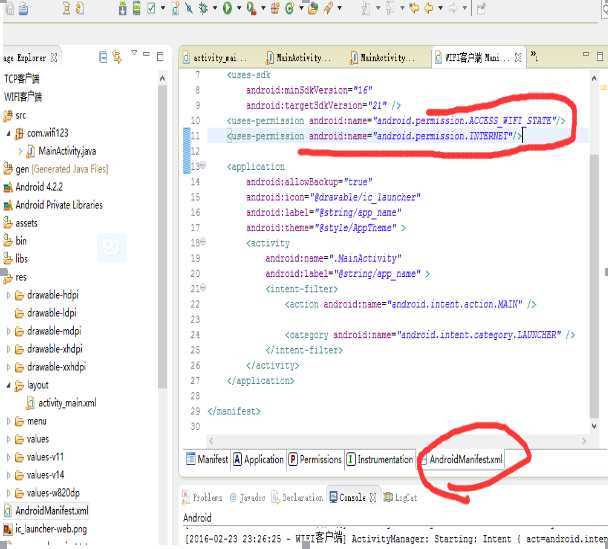Toggle code folding on activity line 18
608x549 pixels.
pos(203,242)
